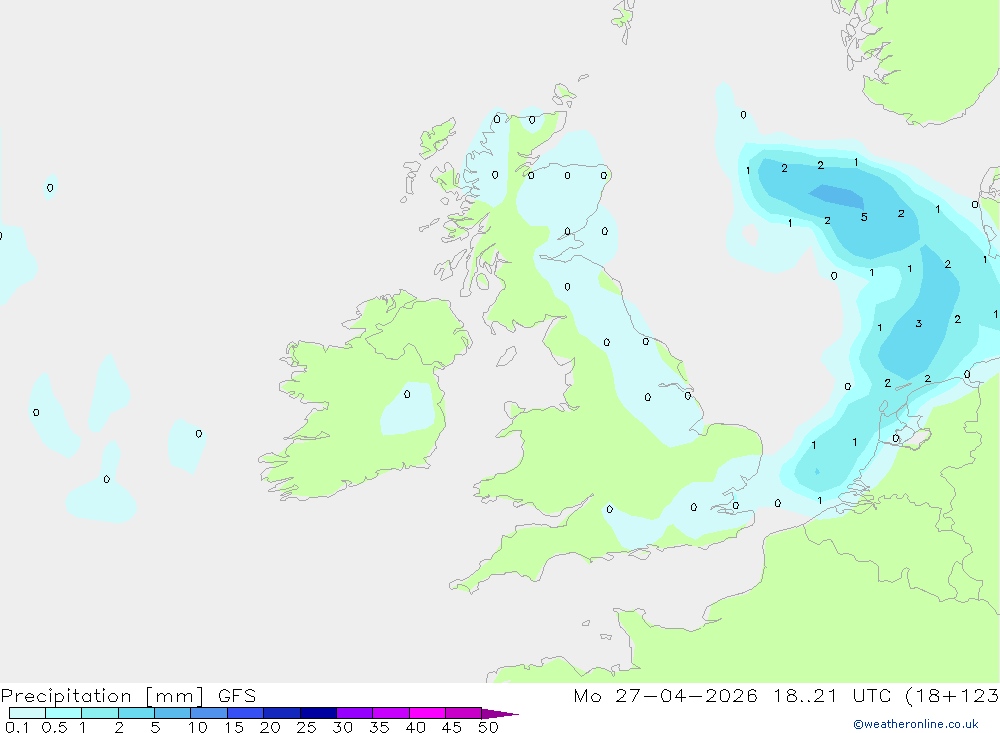Select the legend swatch between 15 and 20

pyautogui.click(x=246, y=713)
